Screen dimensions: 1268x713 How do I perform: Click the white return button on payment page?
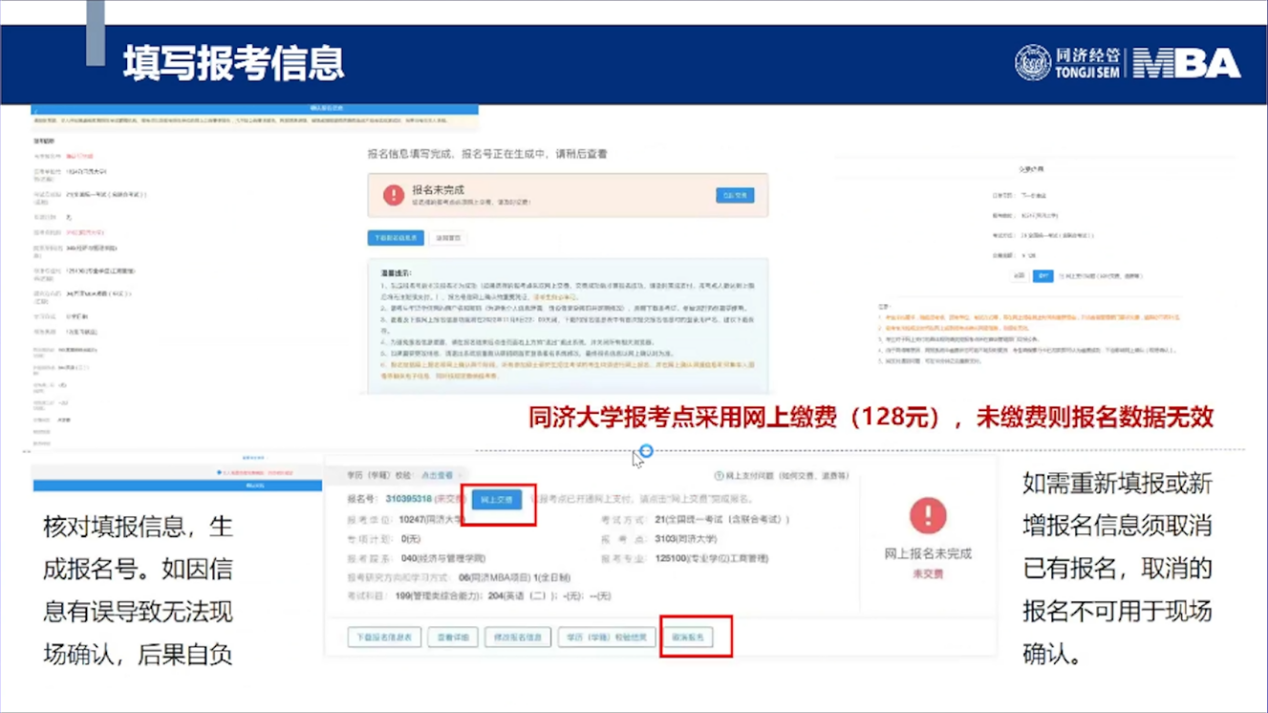(1018, 276)
